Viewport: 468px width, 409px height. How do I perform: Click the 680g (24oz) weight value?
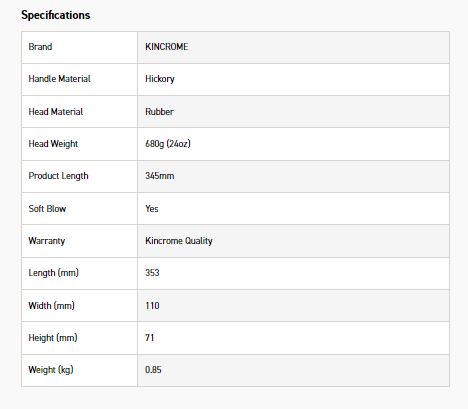tap(168, 144)
